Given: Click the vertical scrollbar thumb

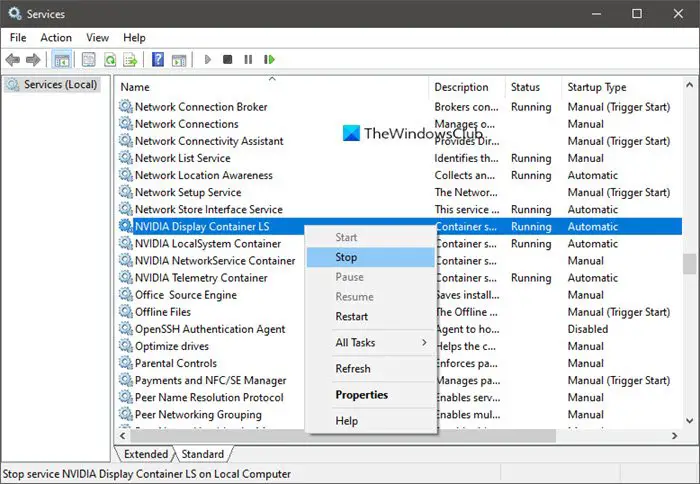Looking at the screenshot, I should (x=689, y=263).
